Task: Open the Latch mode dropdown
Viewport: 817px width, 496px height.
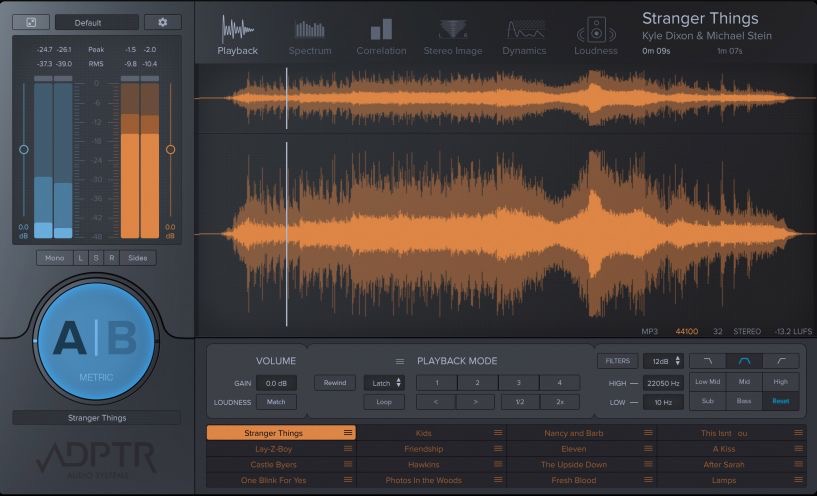Action: click(384, 383)
